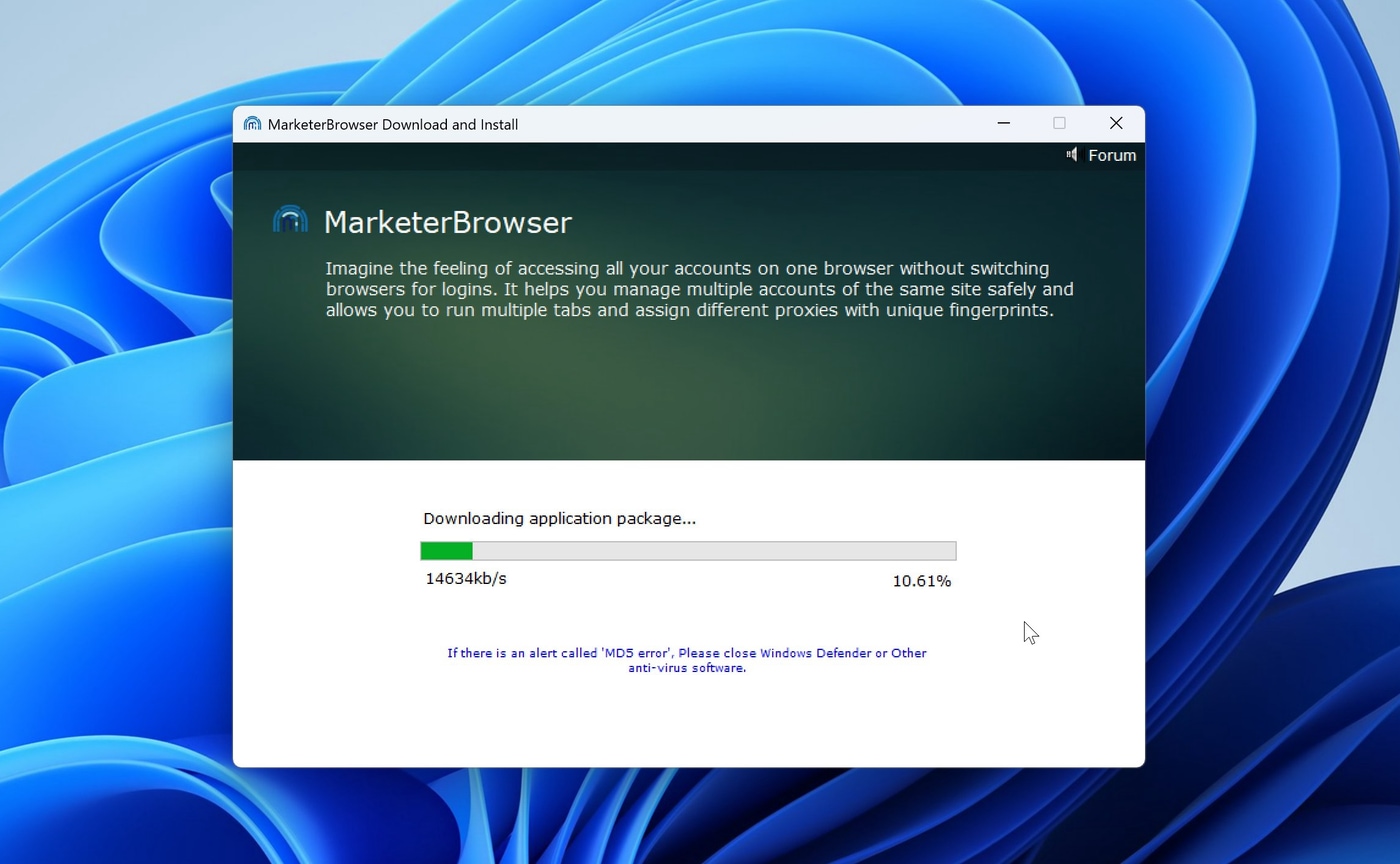The image size is (1400, 864).
Task: Click the download progress bar
Action: coord(688,551)
